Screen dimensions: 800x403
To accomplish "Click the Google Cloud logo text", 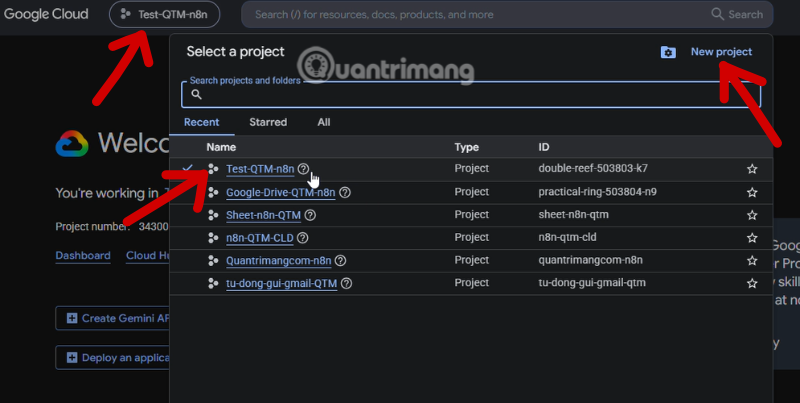I will (46, 14).
